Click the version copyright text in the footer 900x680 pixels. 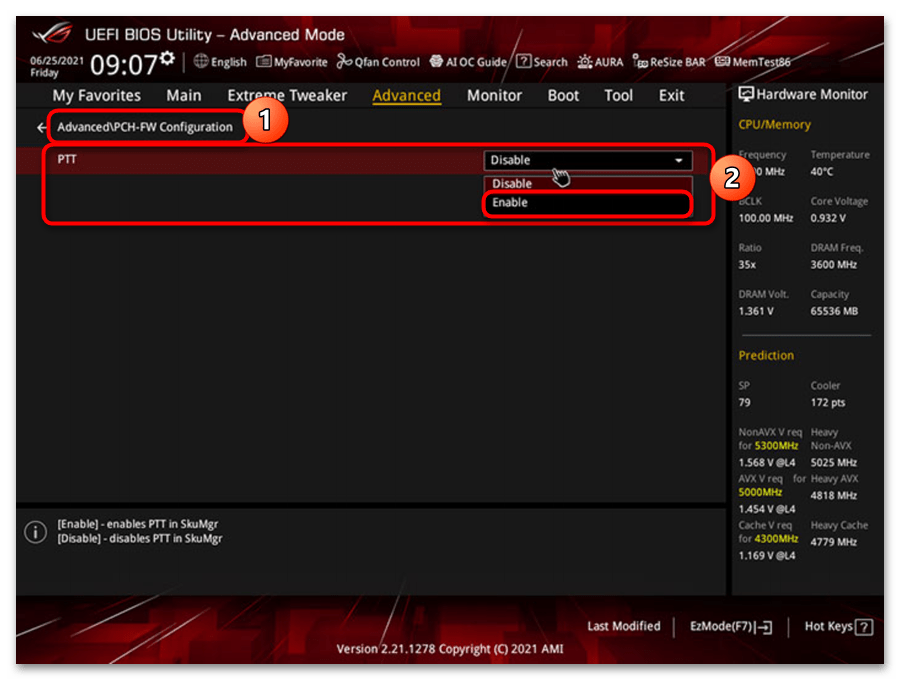[450, 648]
